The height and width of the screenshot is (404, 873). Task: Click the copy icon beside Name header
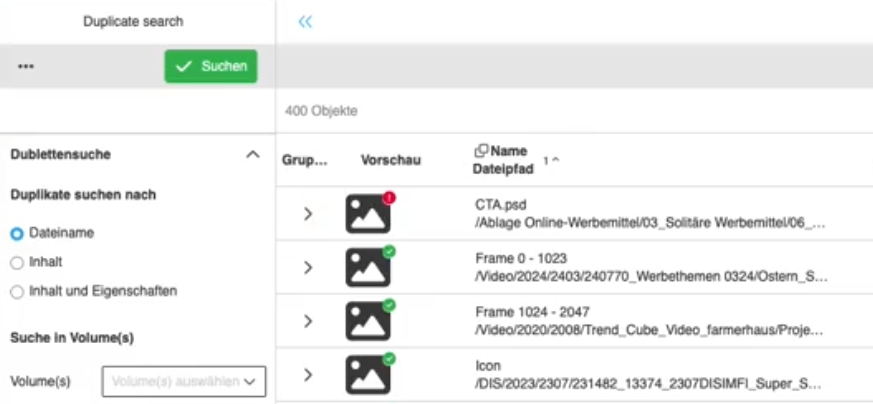(481, 150)
